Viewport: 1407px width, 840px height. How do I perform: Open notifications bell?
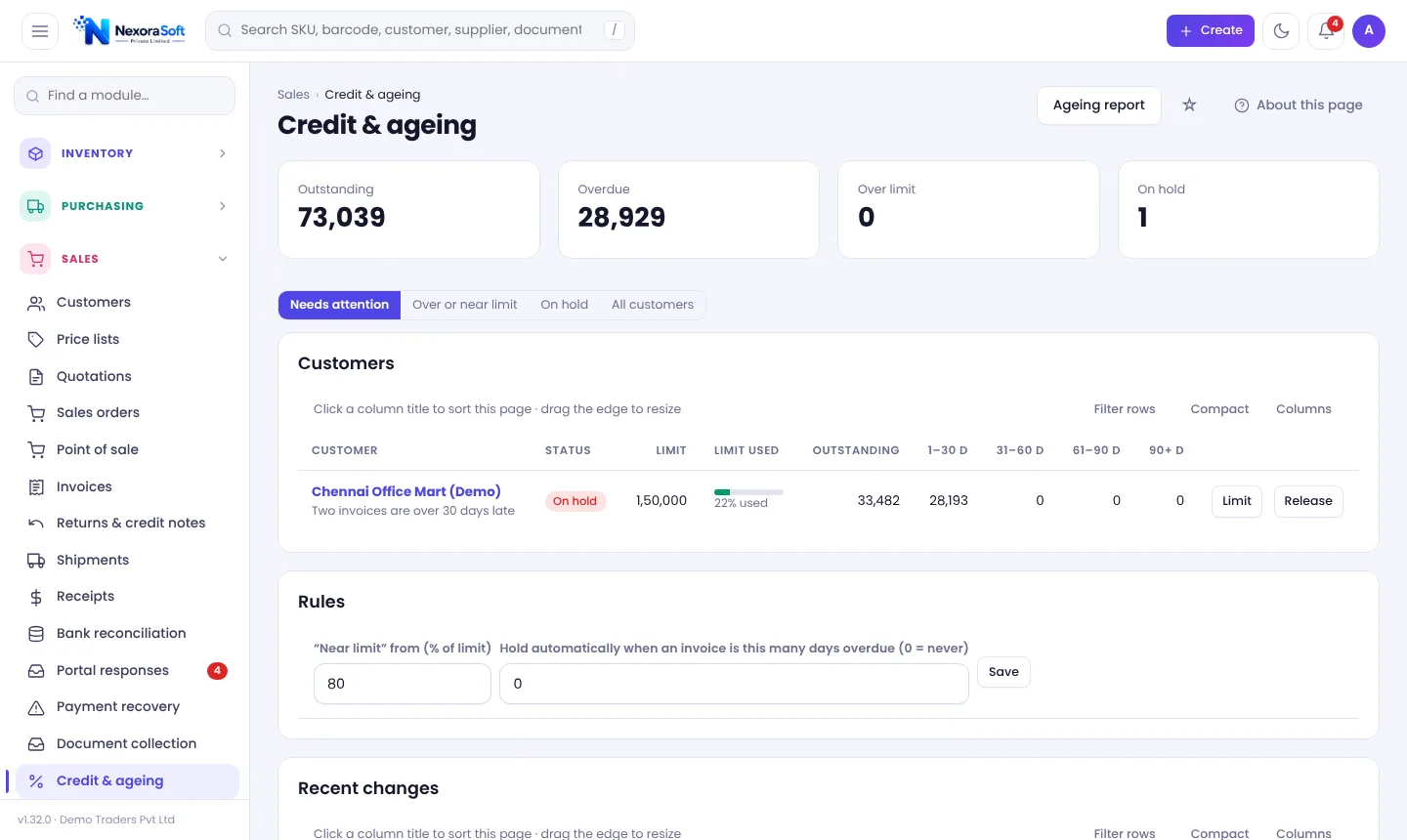click(1326, 31)
